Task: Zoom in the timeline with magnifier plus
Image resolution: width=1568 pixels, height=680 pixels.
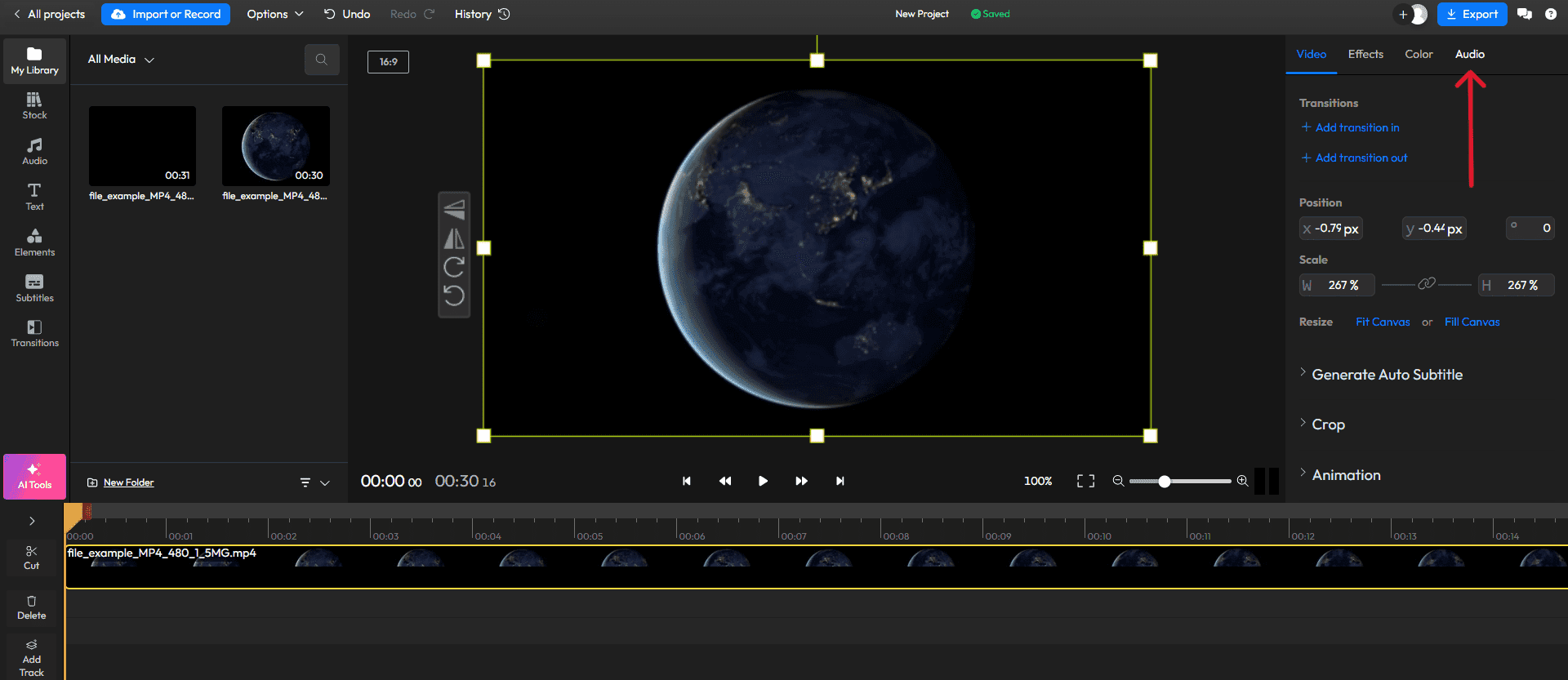Action: [1242, 481]
